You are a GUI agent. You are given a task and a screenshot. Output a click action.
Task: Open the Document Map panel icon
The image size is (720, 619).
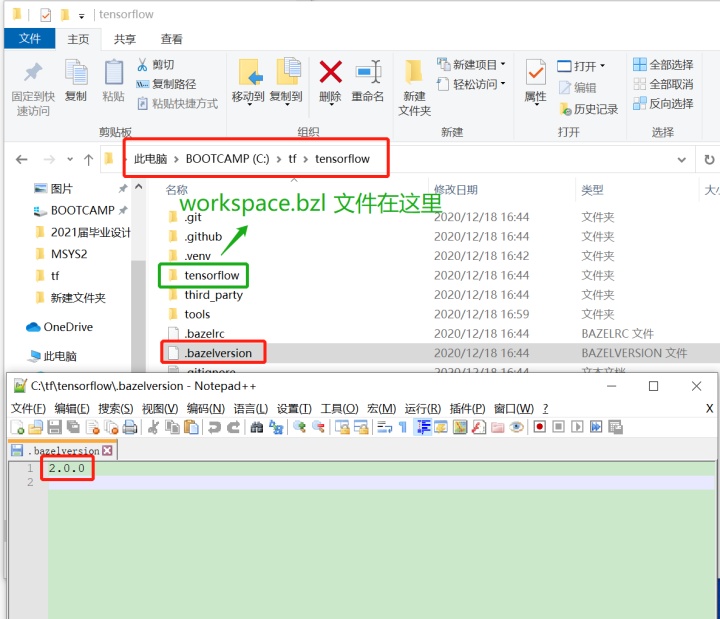point(460,428)
